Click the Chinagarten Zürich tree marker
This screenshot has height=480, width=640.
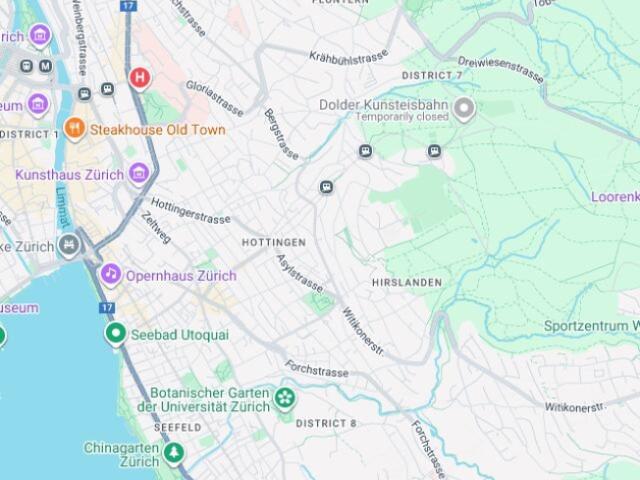point(174,453)
